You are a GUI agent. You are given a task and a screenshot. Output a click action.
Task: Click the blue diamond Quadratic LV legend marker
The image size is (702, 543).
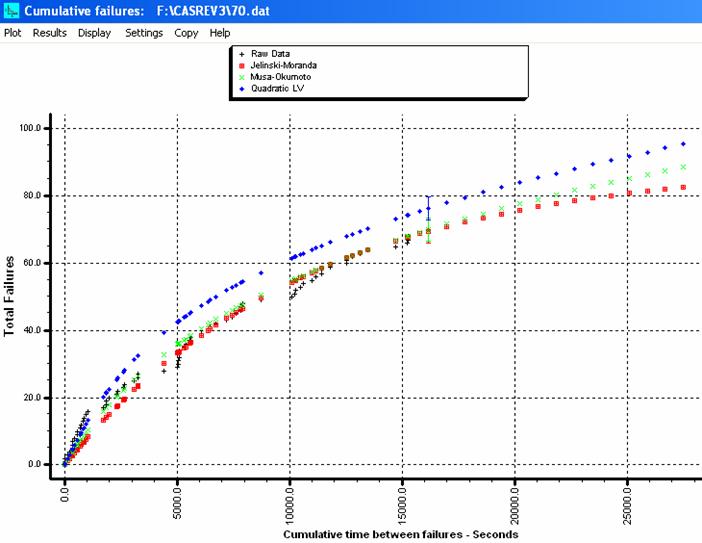[242, 89]
